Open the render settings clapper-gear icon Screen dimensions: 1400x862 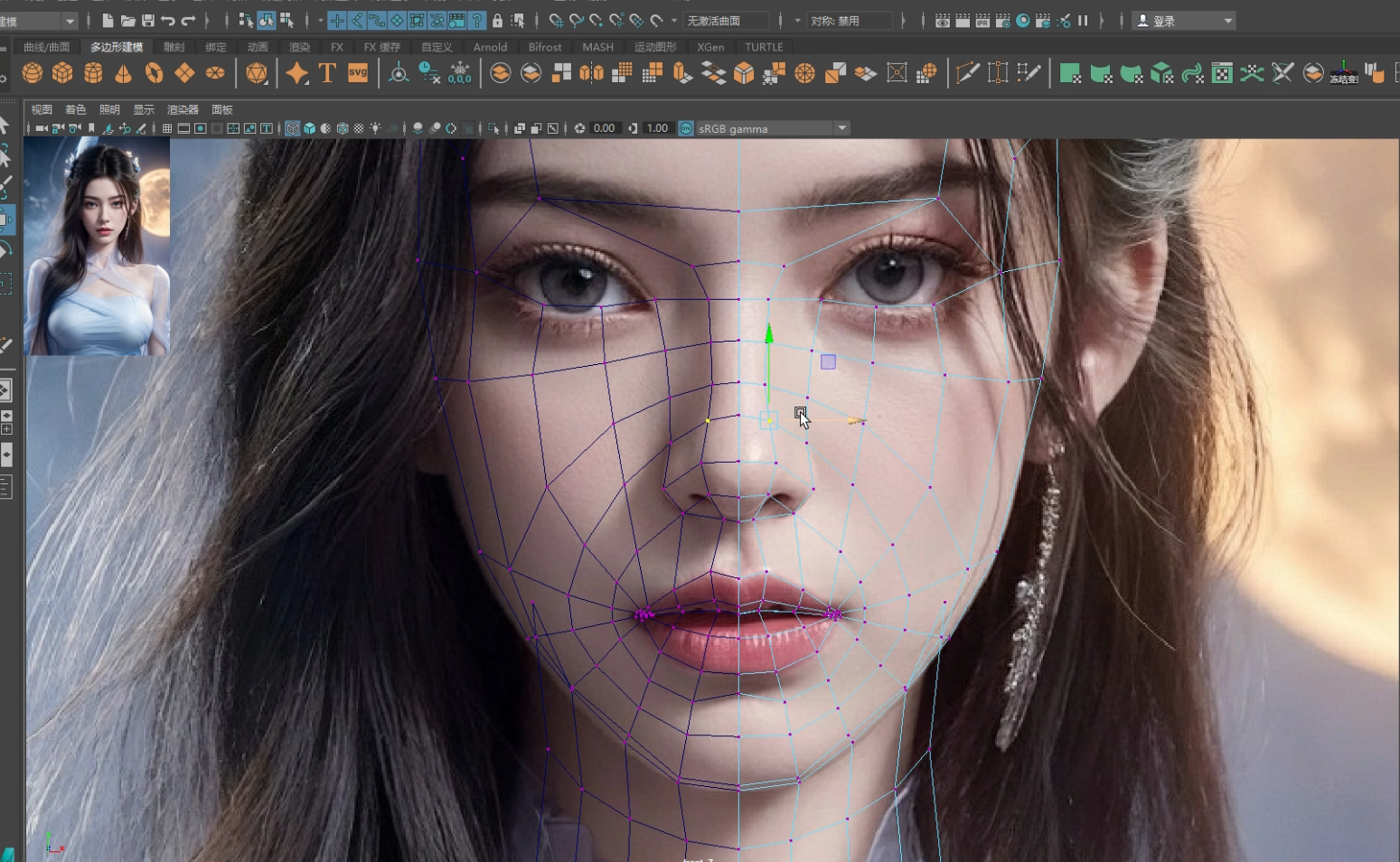(1002, 20)
